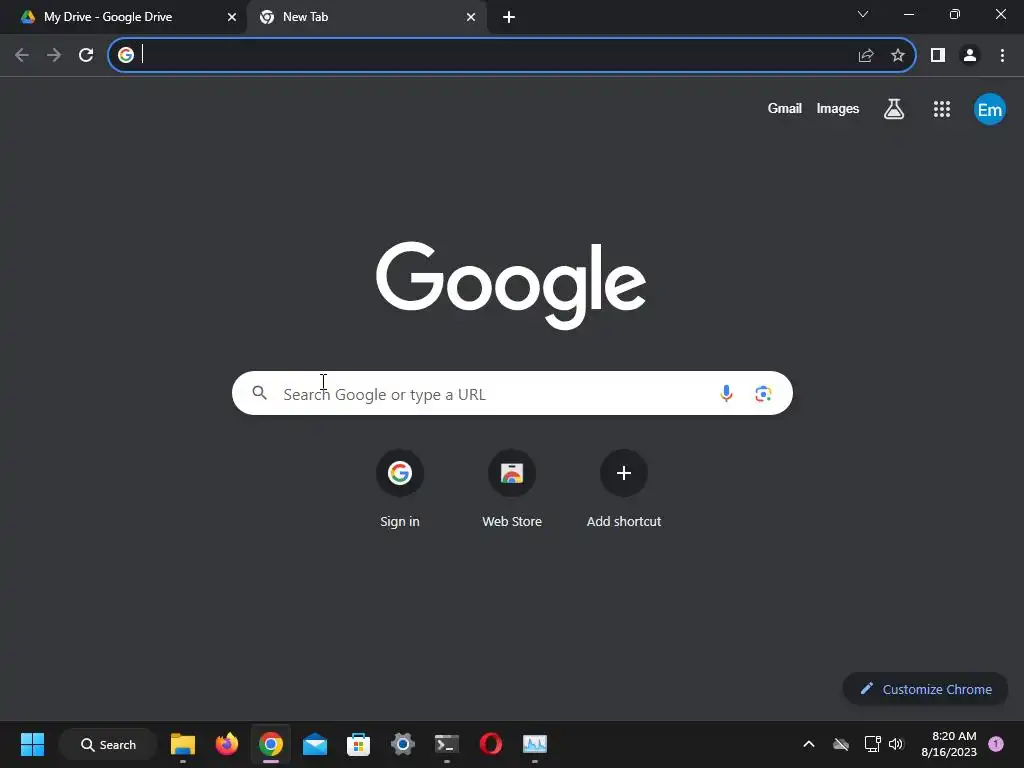
Task: Open Firefox from the taskbar
Action: (x=227, y=744)
